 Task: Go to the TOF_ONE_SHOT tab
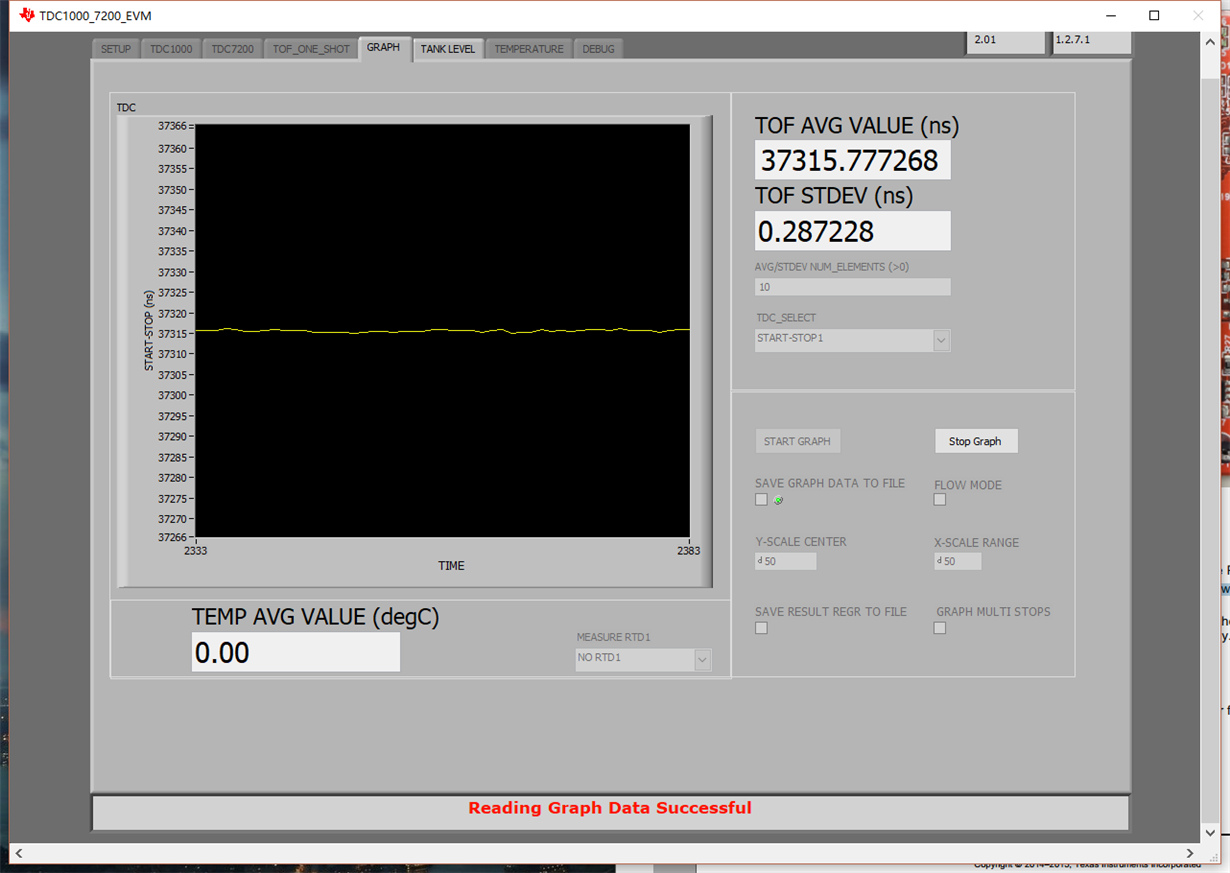pyautogui.click(x=311, y=49)
